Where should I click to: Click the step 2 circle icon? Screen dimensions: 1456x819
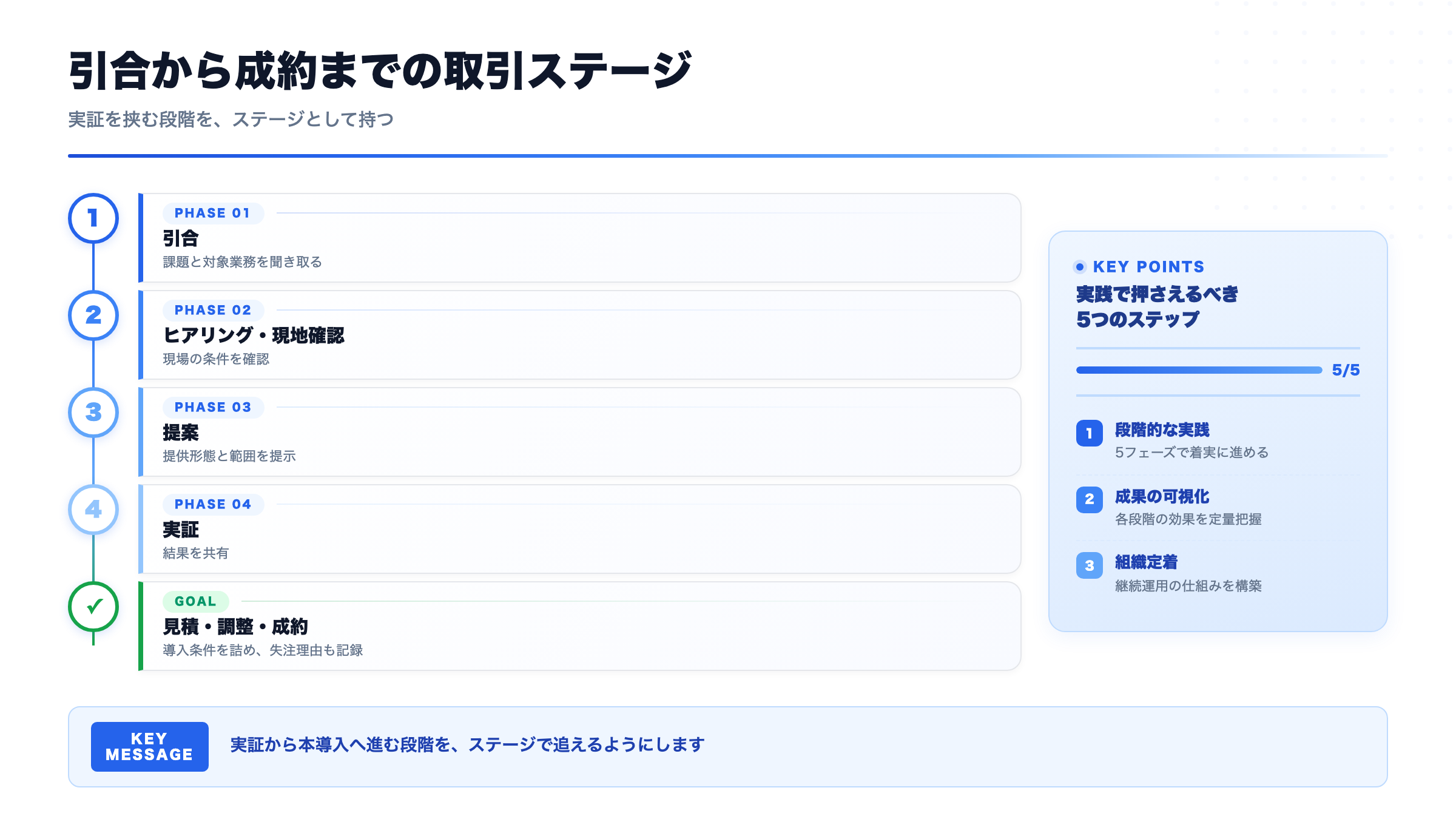tap(93, 315)
